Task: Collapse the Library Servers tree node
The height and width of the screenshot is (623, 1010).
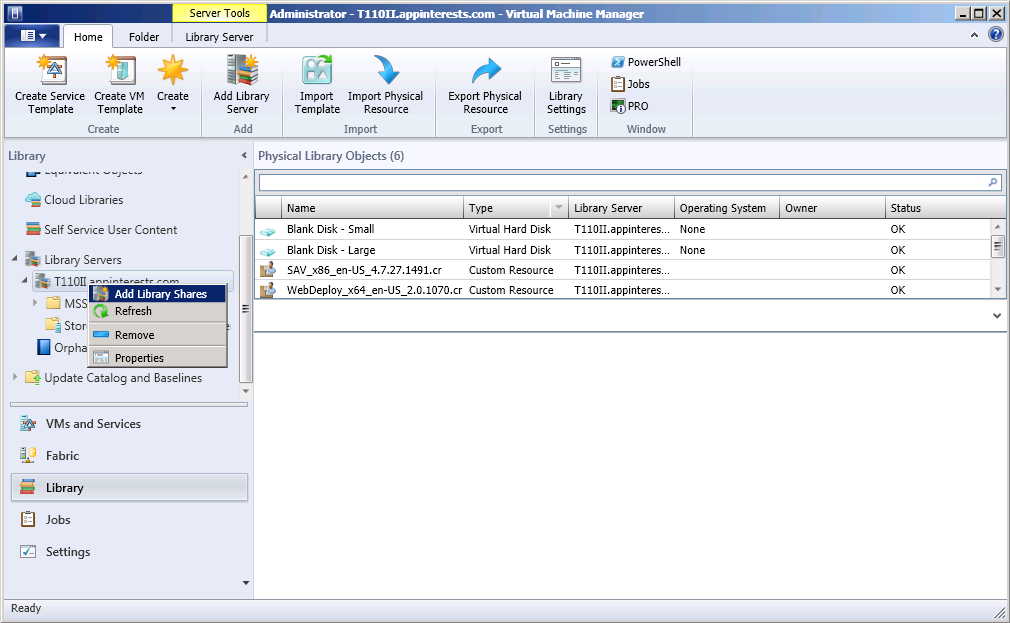Action: click(15, 259)
